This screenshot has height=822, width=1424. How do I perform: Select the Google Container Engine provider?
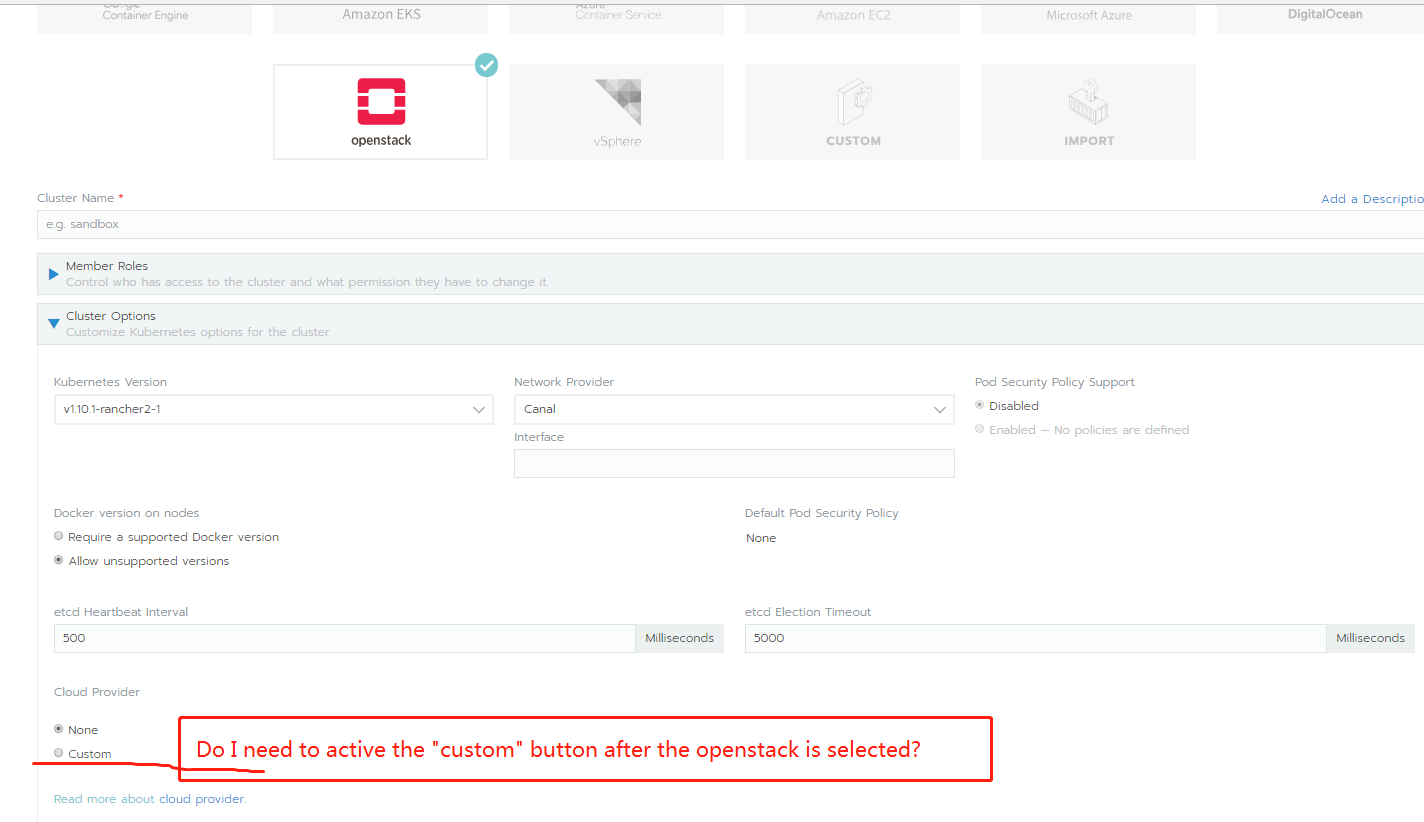pos(144,12)
